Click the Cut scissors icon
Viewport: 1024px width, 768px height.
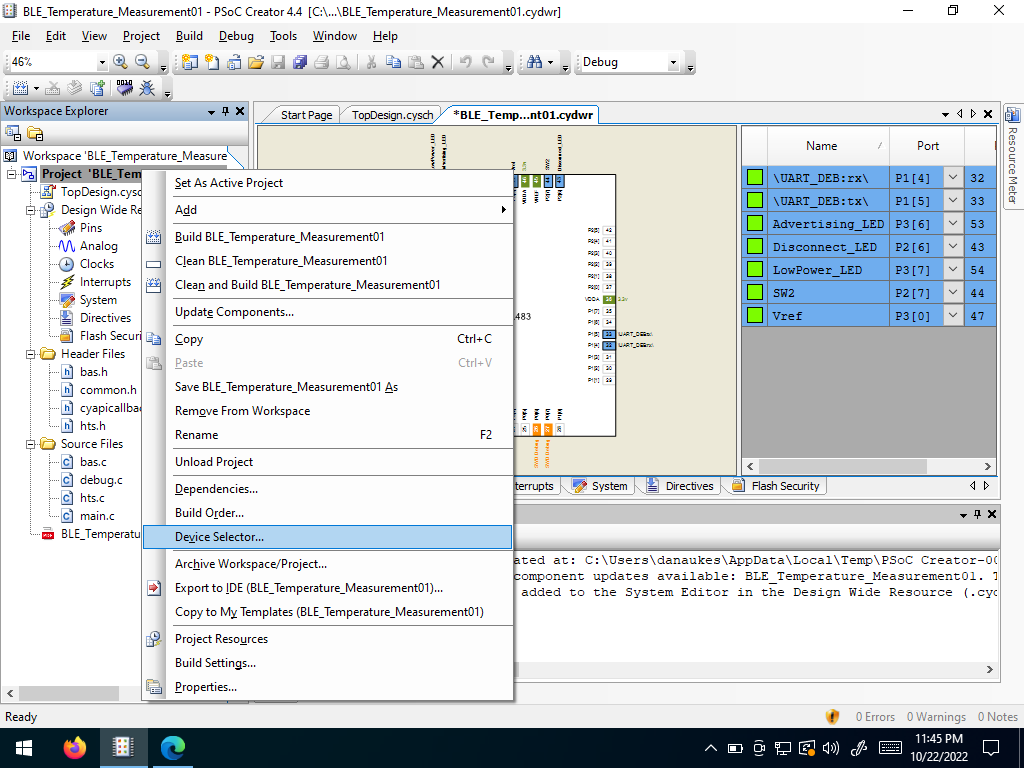[371, 62]
